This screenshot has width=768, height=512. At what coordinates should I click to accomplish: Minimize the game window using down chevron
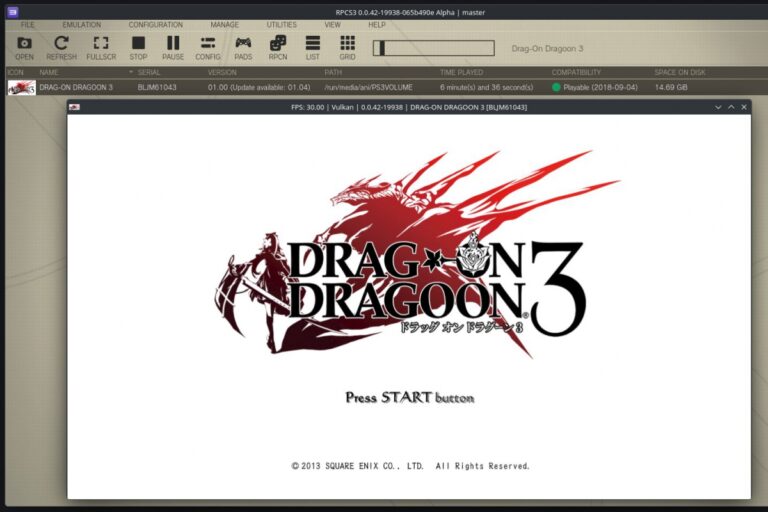(718, 107)
